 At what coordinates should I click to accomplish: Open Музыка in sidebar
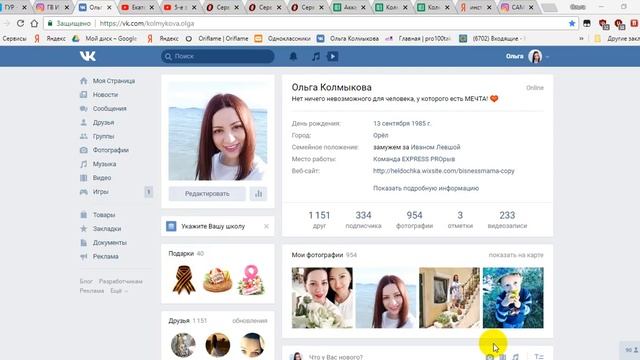[104, 164]
